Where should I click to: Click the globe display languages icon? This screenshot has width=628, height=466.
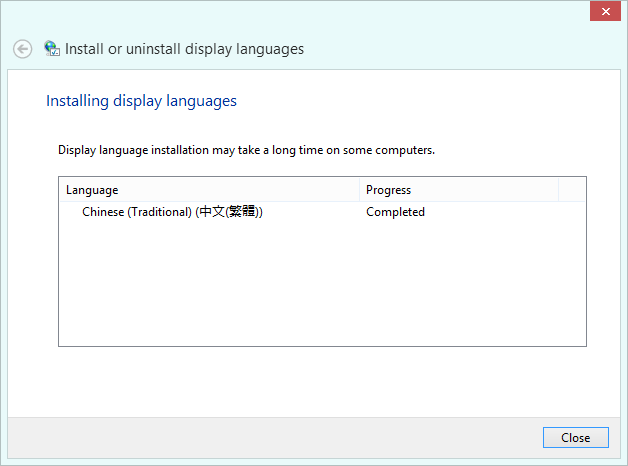tap(52, 48)
